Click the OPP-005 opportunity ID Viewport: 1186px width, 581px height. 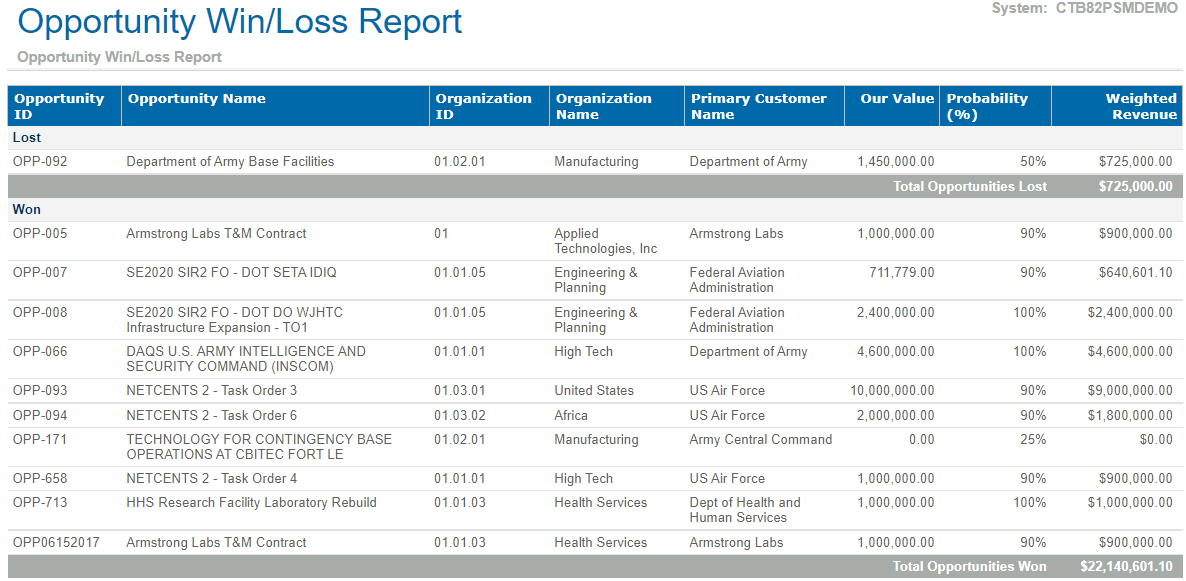coord(40,234)
